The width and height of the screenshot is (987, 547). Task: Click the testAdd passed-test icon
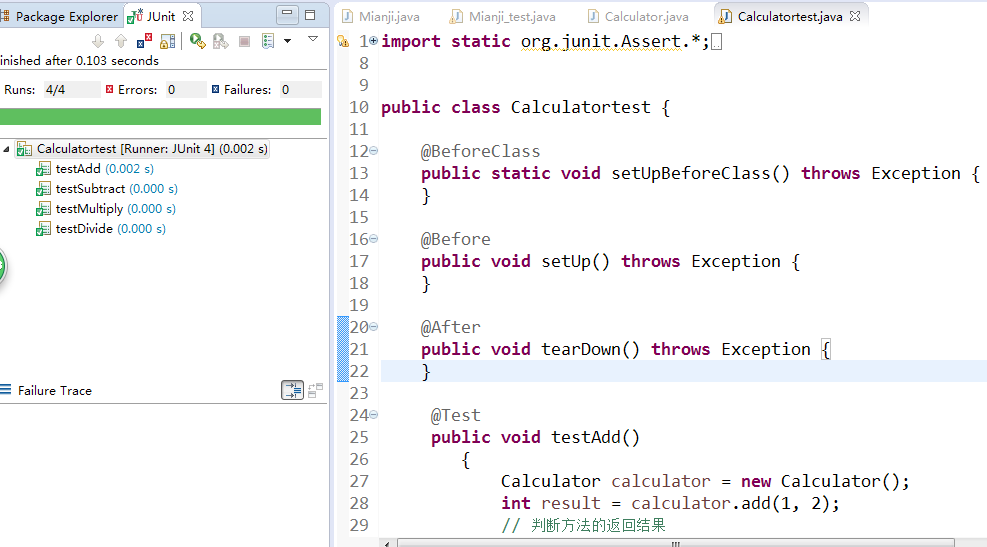[x=43, y=169]
